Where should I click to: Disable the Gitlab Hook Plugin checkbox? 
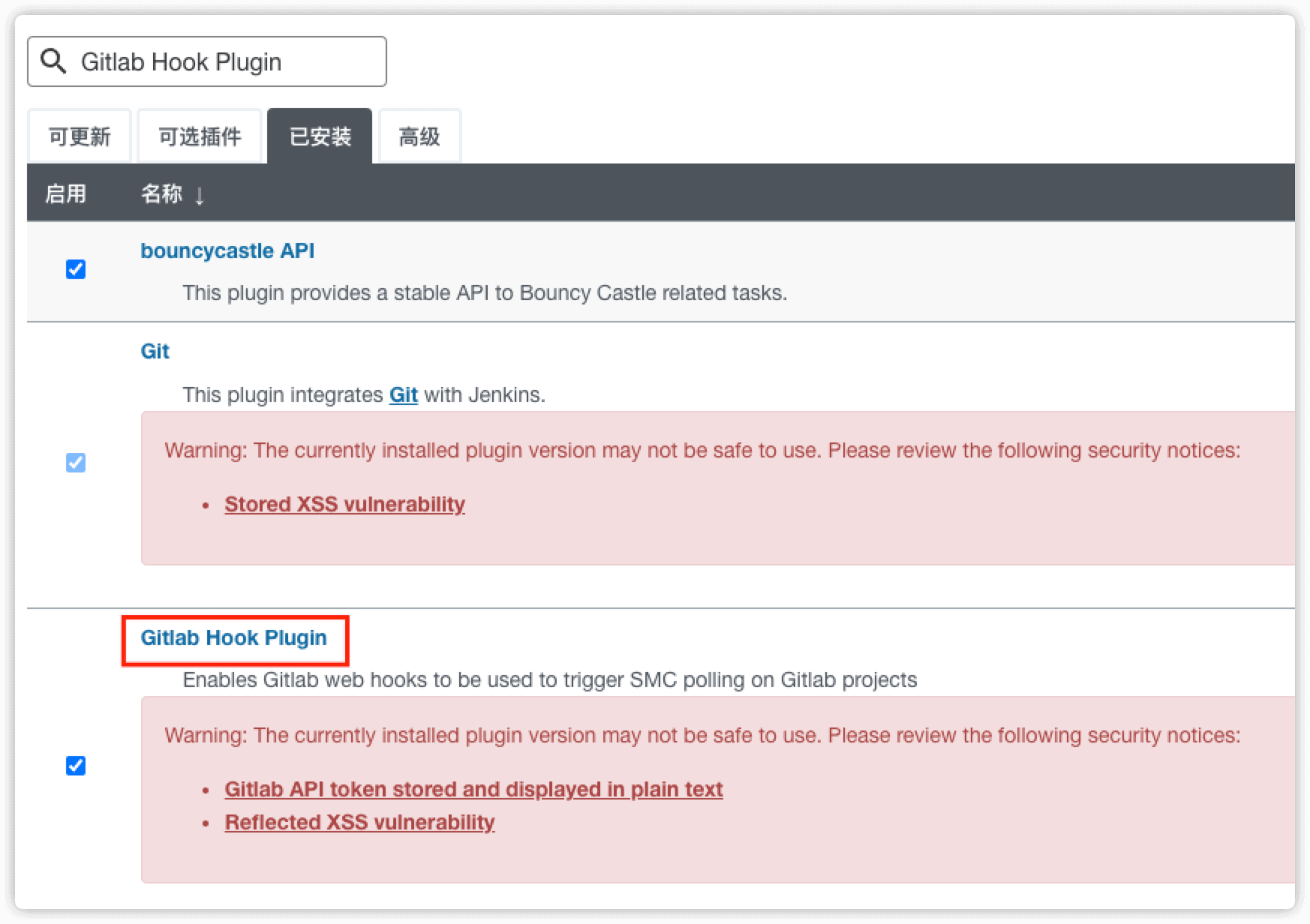tap(76, 766)
